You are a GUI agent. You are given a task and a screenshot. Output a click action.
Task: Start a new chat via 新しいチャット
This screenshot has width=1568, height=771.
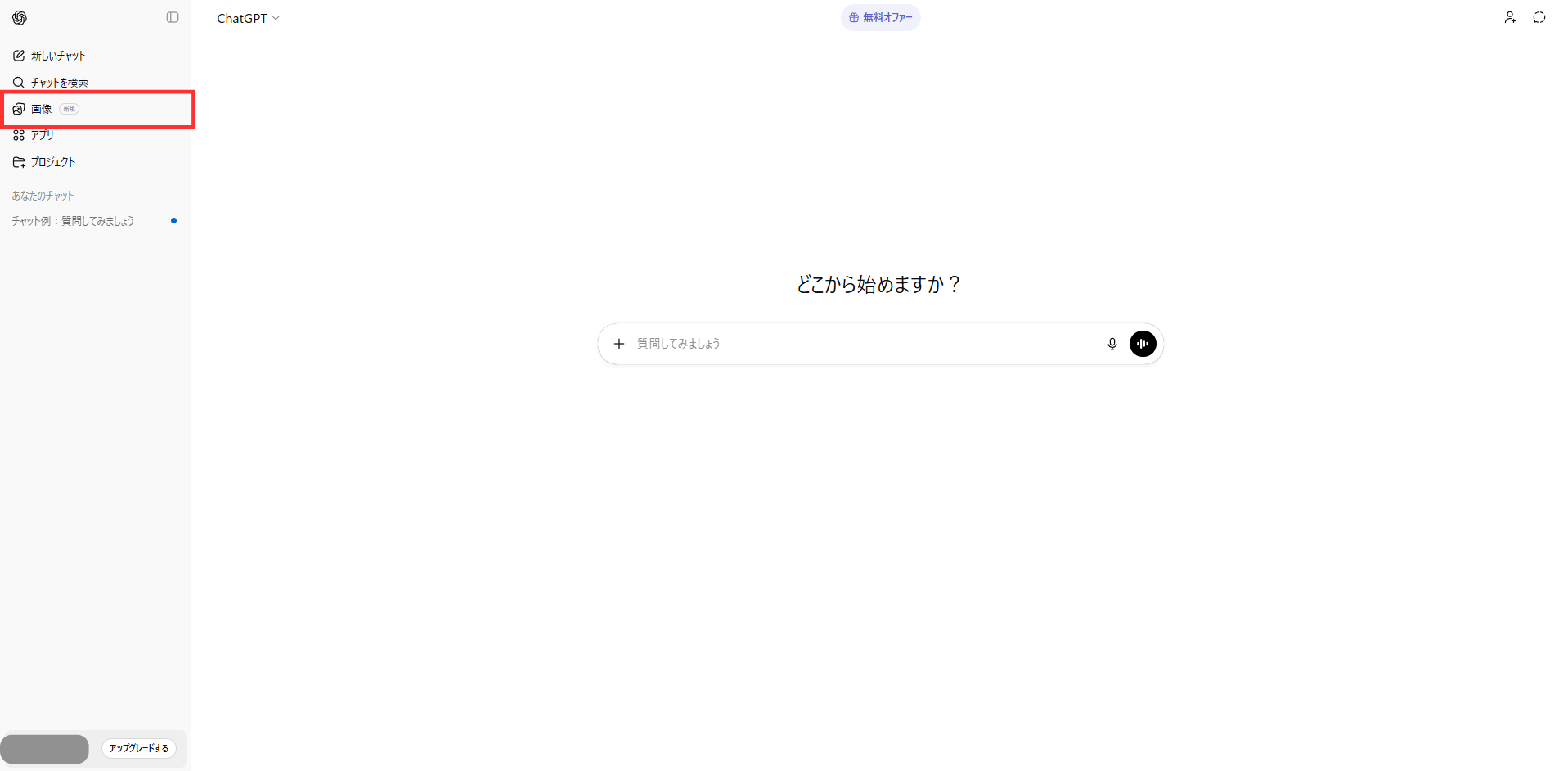(x=57, y=56)
